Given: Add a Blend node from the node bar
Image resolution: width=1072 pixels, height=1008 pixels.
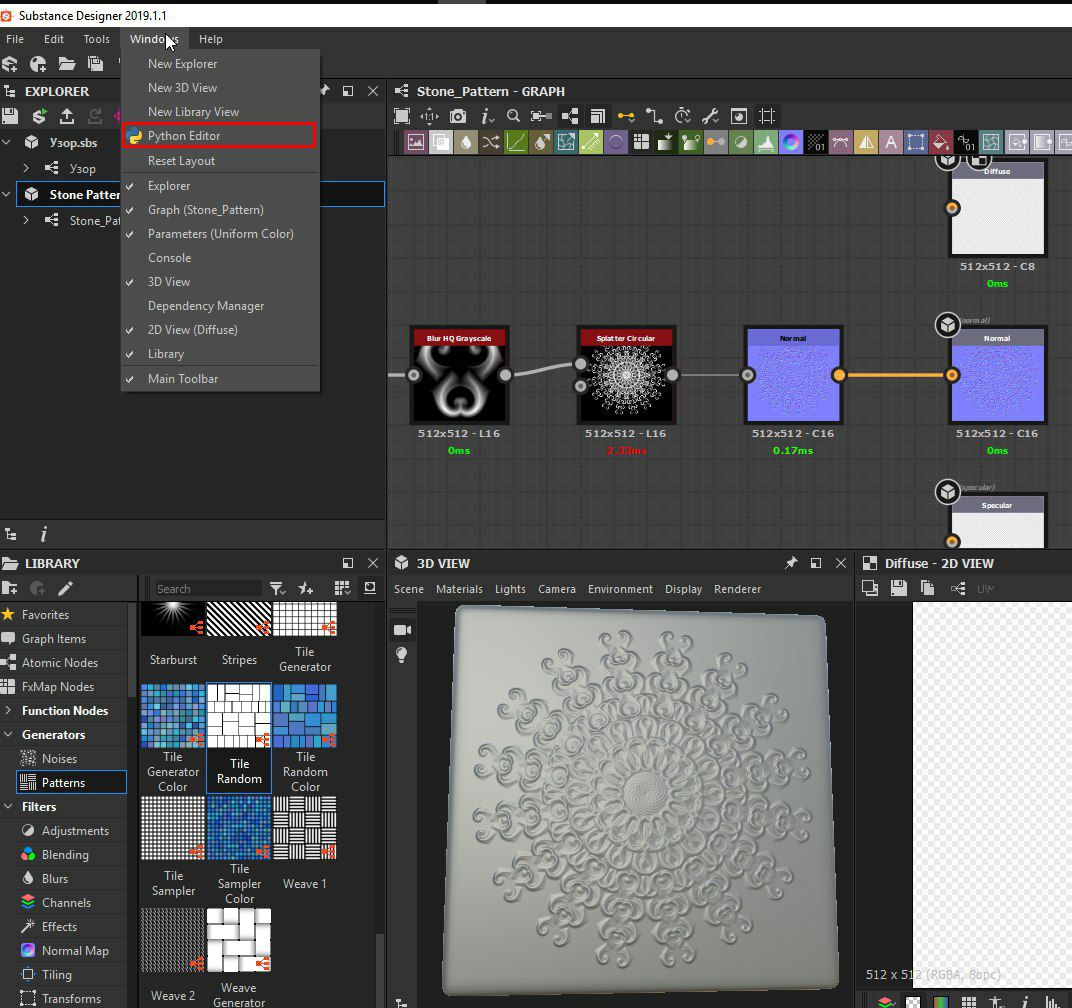Looking at the screenshot, I should click(441, 142).
